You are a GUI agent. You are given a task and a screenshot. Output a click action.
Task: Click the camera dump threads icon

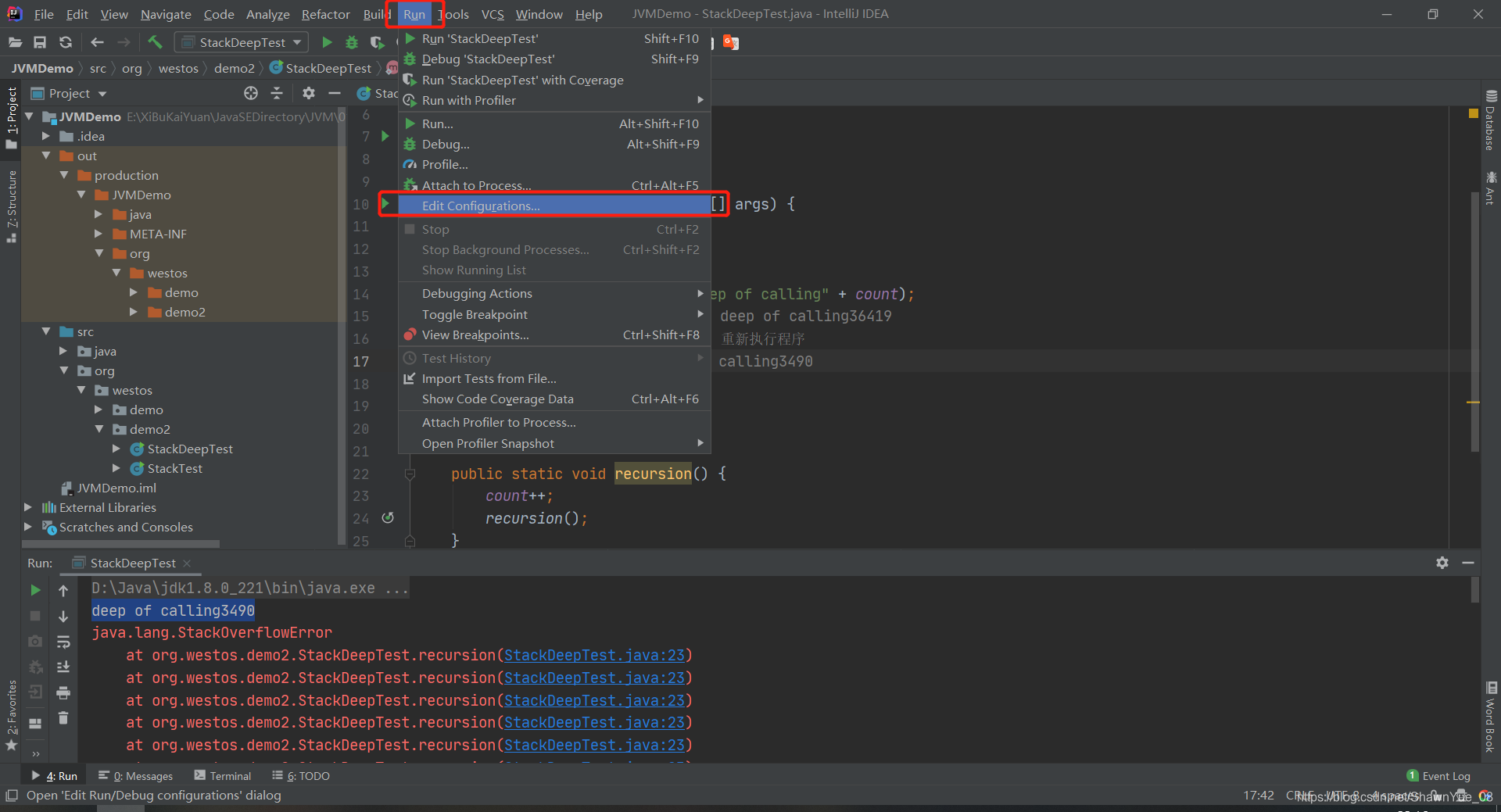pos(35,642)
